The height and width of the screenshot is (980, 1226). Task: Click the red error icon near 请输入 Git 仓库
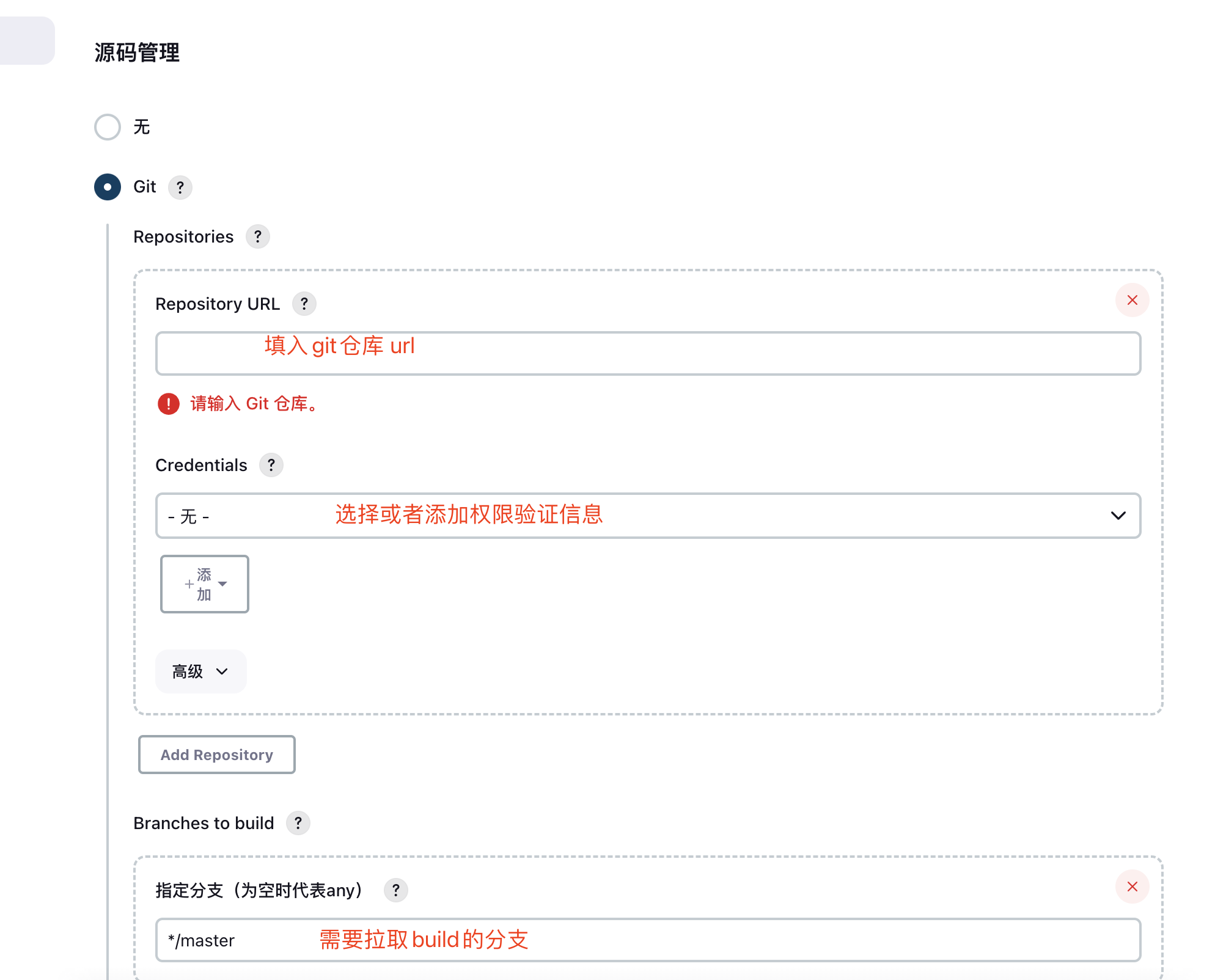169,404
